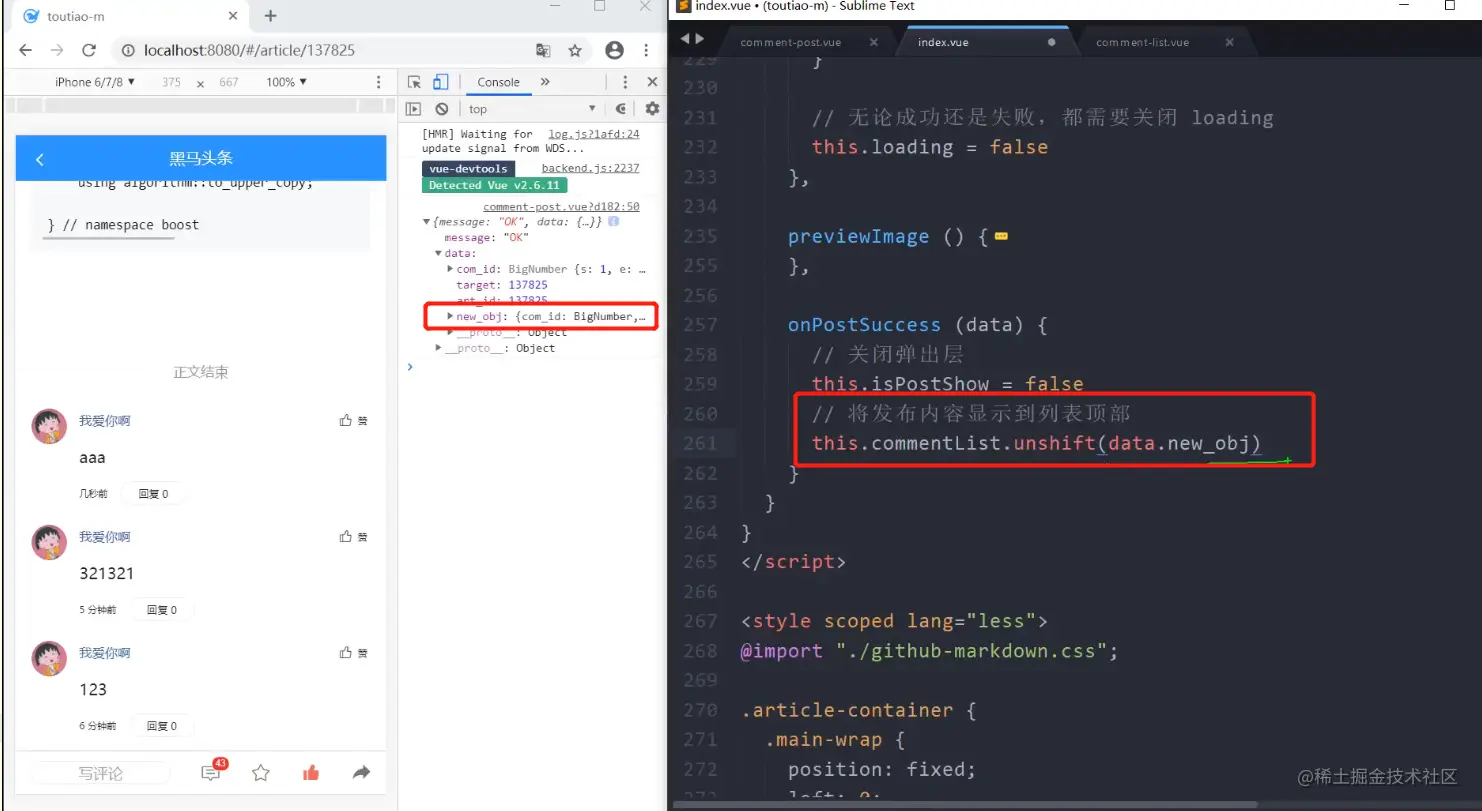
Task: Click the device height field 667
Action: click(x=229, y=82)
